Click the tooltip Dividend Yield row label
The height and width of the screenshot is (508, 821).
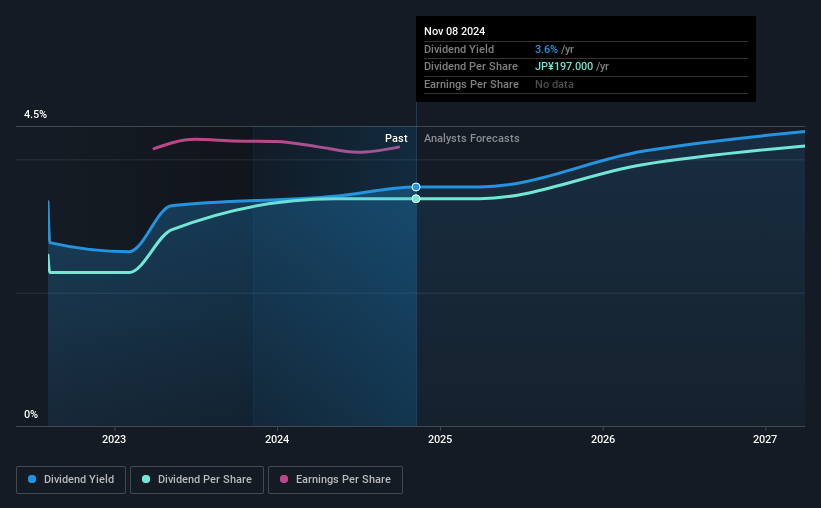tap(459, 49)
